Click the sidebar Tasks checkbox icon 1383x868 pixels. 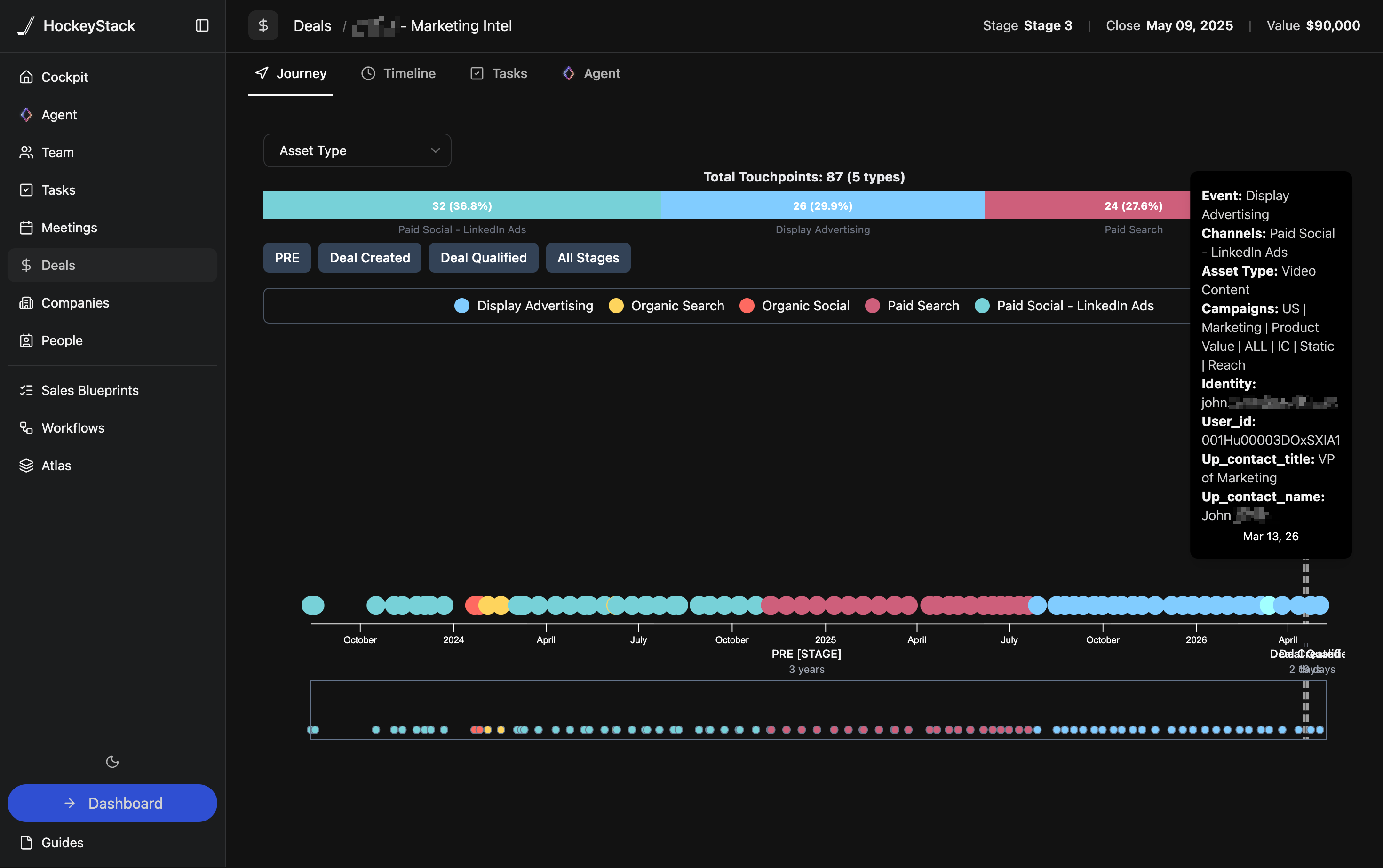26,190
